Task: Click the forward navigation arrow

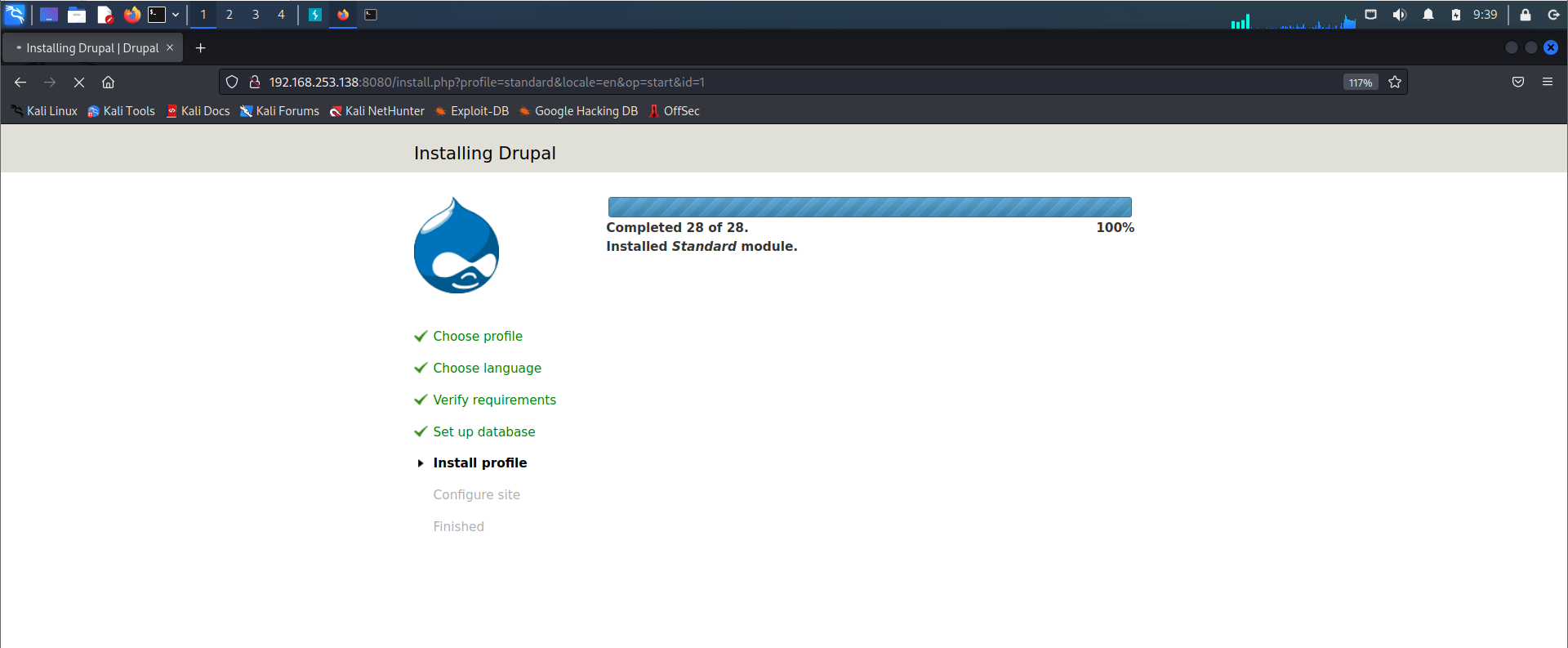Action: tap(50, 82)
